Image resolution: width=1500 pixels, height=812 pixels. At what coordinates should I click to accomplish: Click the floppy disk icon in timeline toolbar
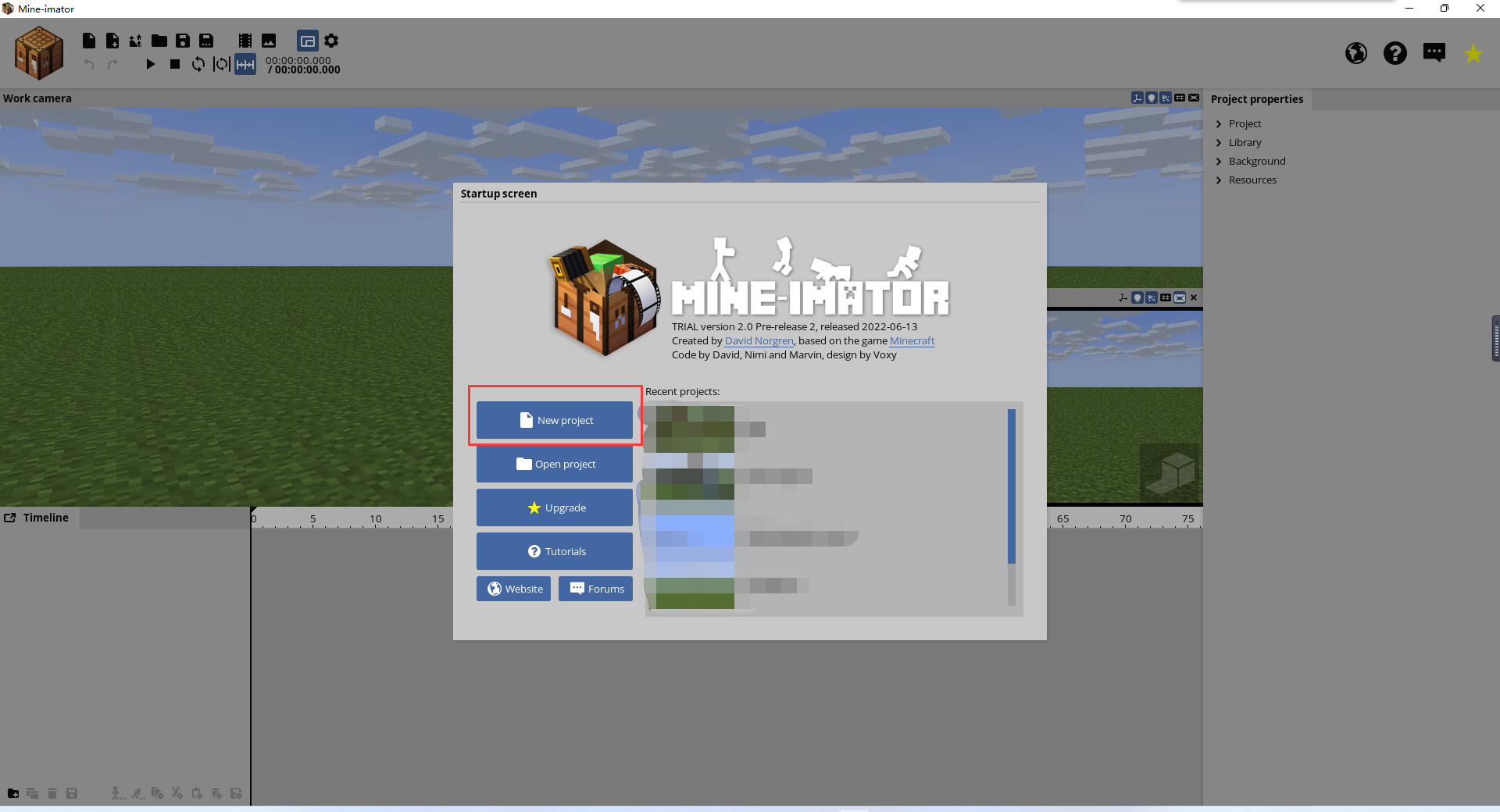pos(72,793)
